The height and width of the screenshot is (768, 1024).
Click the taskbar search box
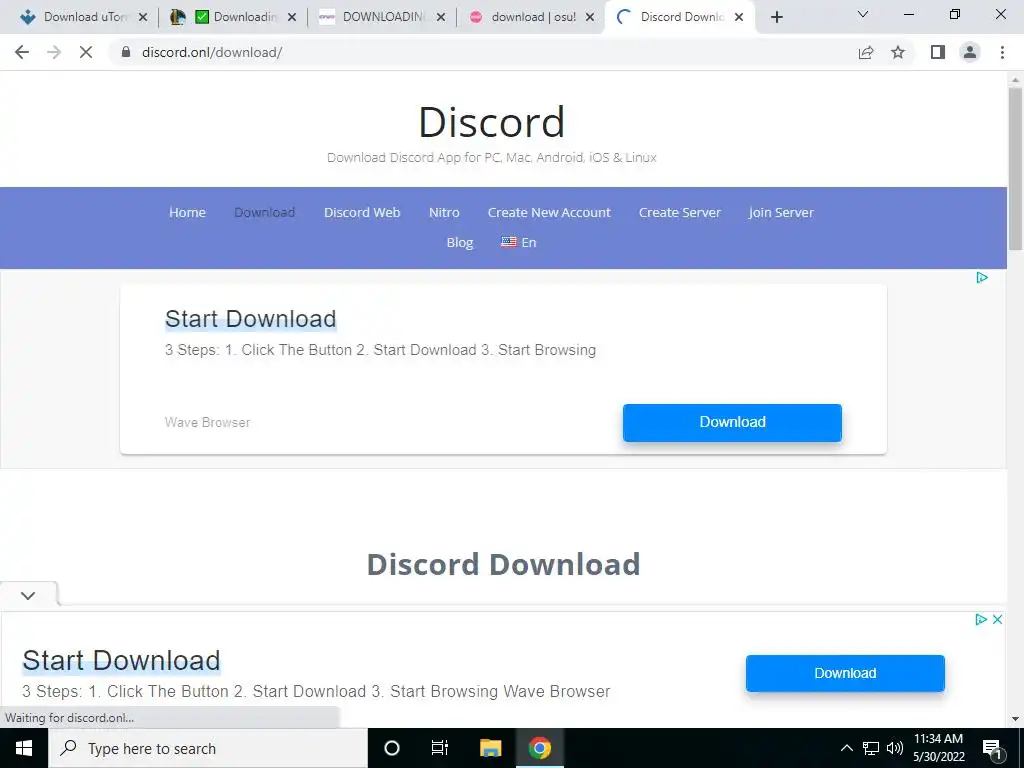[208, 748]
